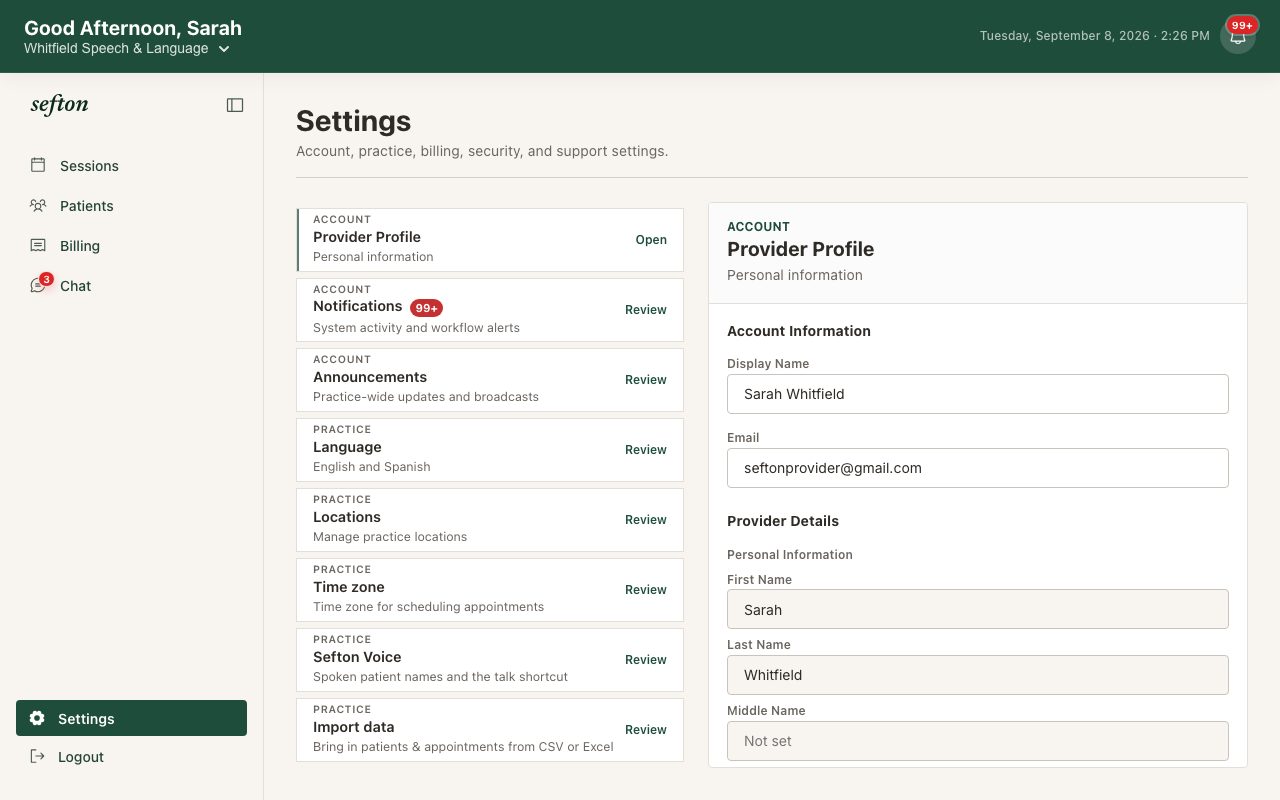Click the Middle Name field
The height and width of the screenshot is (800, 1280).
978,741
